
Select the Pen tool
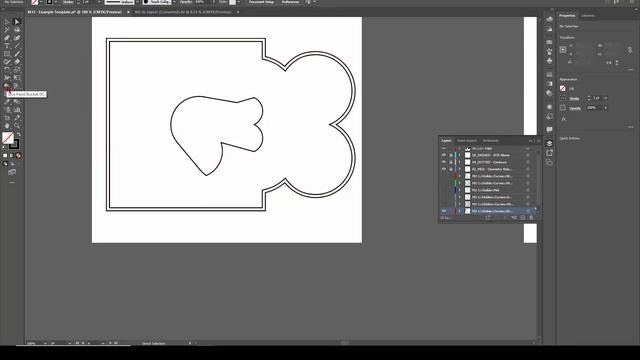tap(7, 38)
